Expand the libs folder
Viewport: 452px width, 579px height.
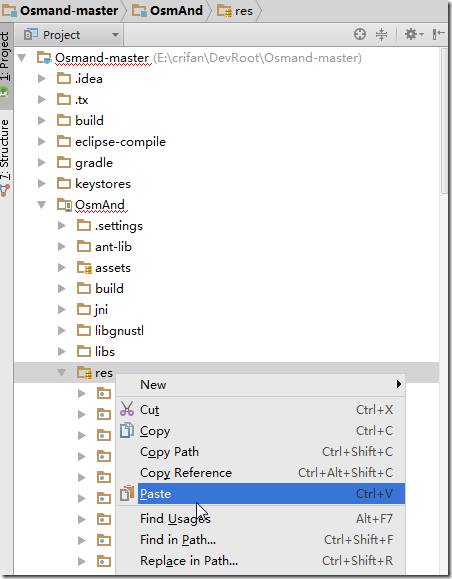[x=62, y=352]
